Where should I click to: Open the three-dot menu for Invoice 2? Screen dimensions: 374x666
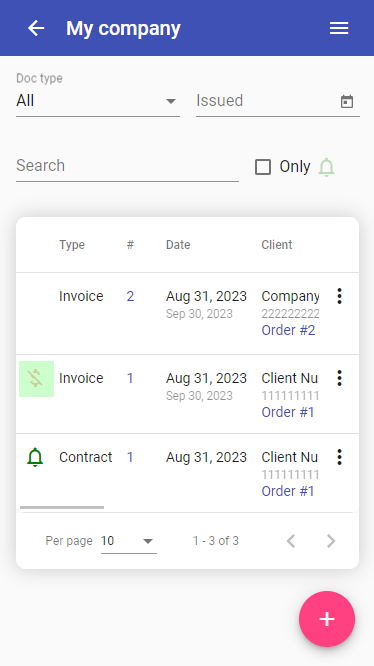pos(339,296)
